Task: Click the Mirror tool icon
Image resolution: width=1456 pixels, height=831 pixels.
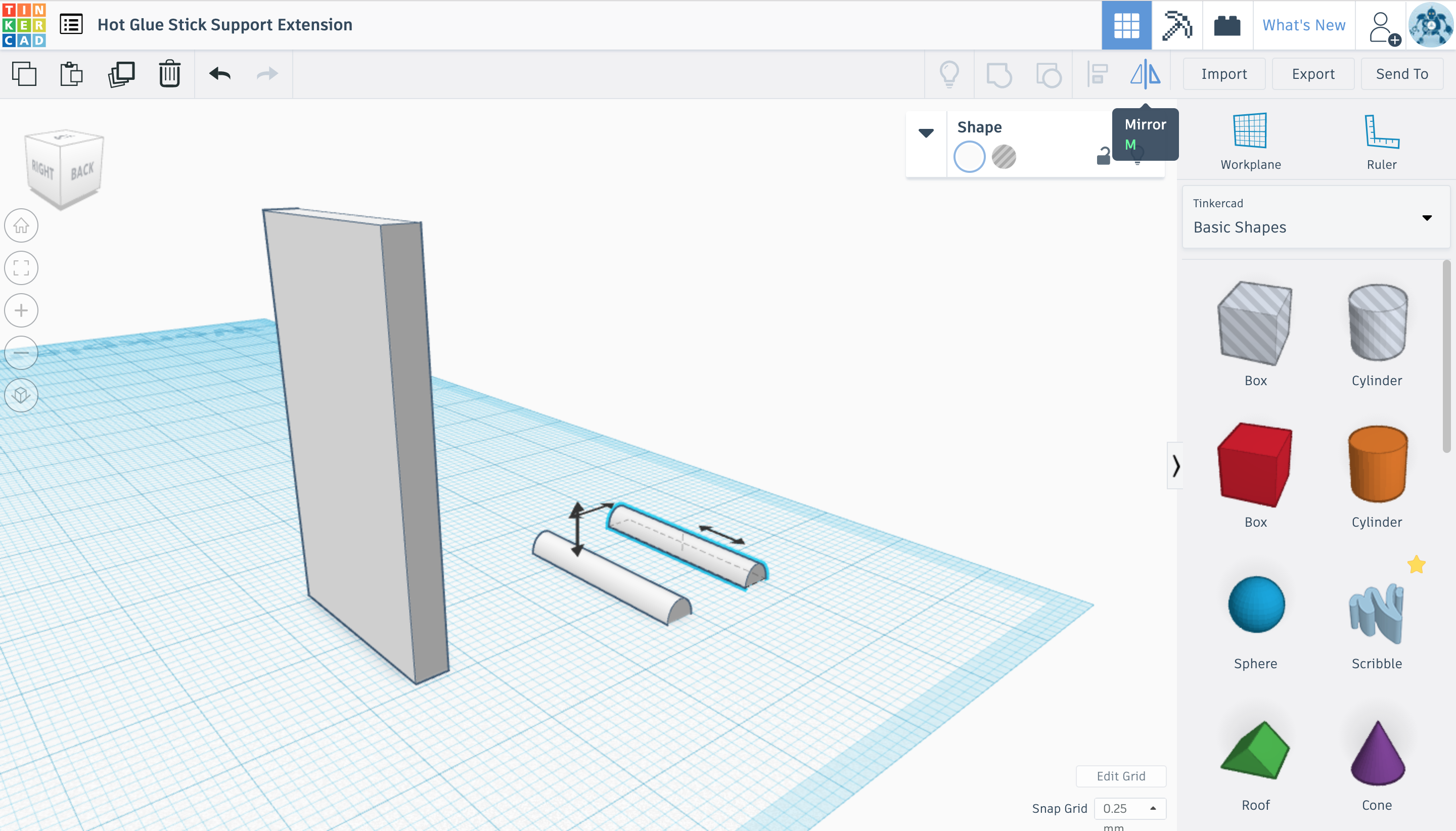Action: (x=1145, y=74)
